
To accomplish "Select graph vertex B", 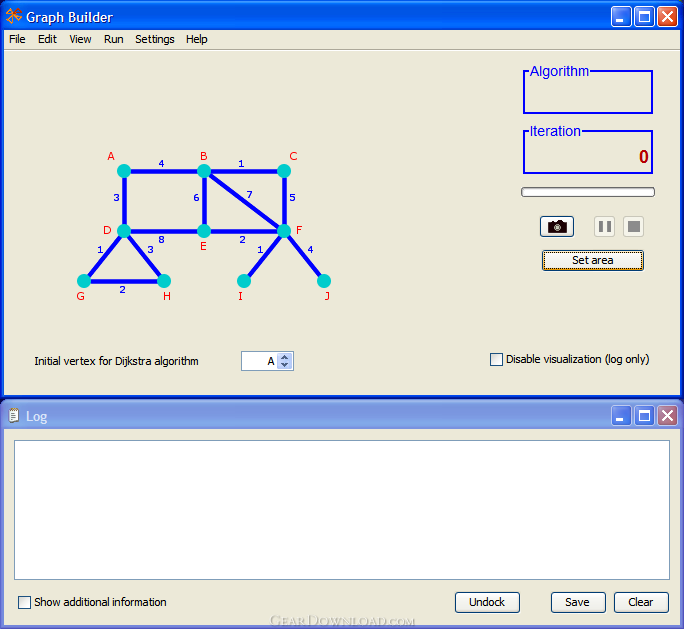I will coord(204,171).
